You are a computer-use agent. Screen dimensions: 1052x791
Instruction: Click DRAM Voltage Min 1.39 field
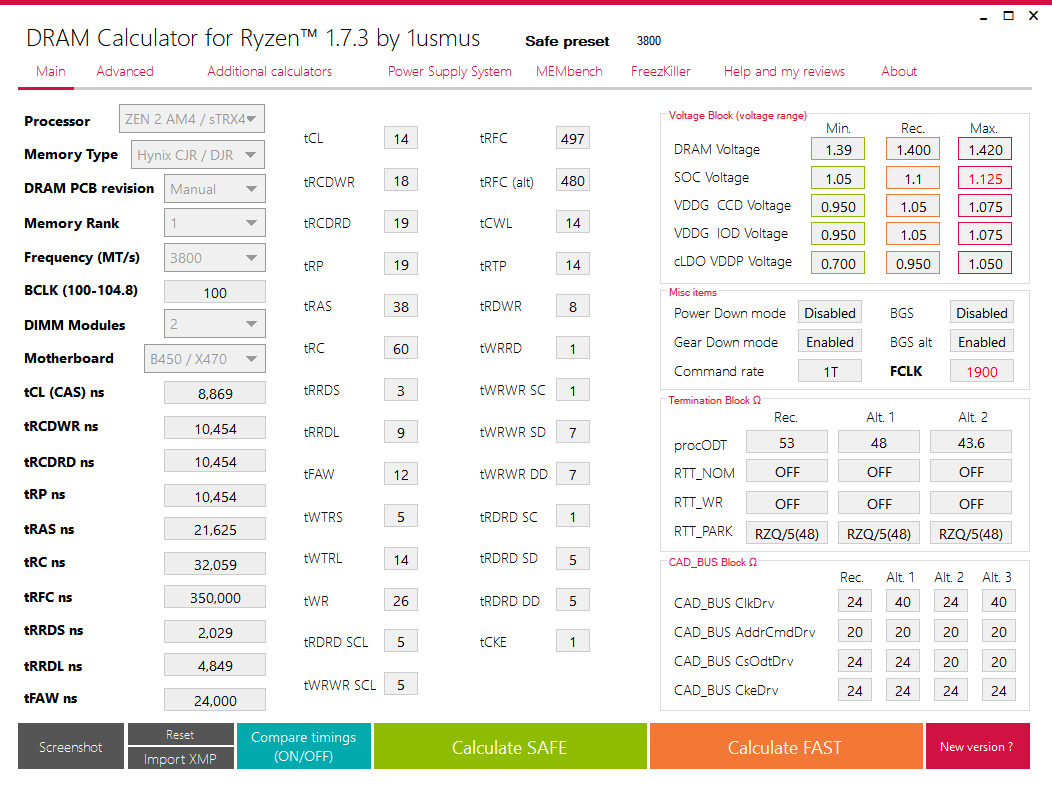pyautogui.click(x=838, y=149)
